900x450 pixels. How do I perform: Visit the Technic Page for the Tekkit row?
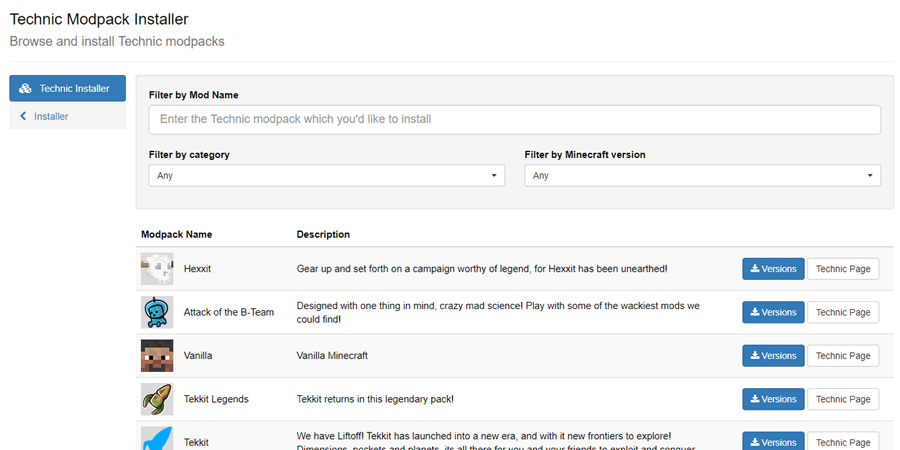point(843,441)
